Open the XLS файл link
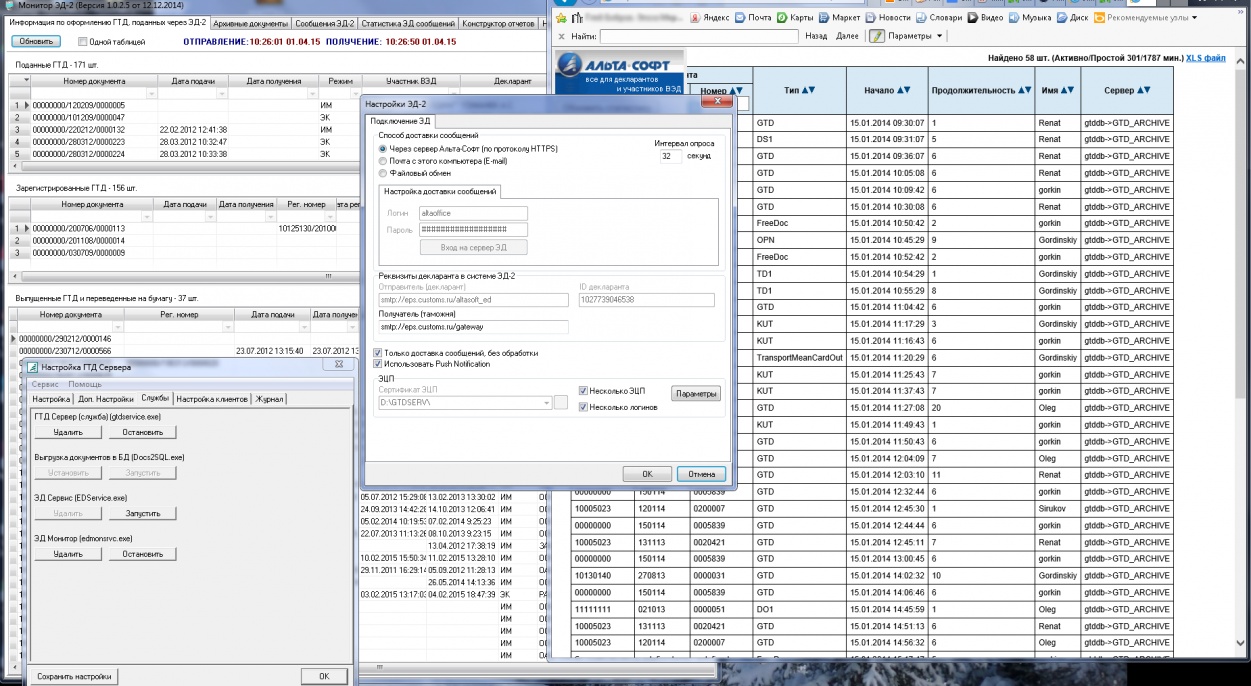This screenshot has height=686, width=1251. point(1205,59)
